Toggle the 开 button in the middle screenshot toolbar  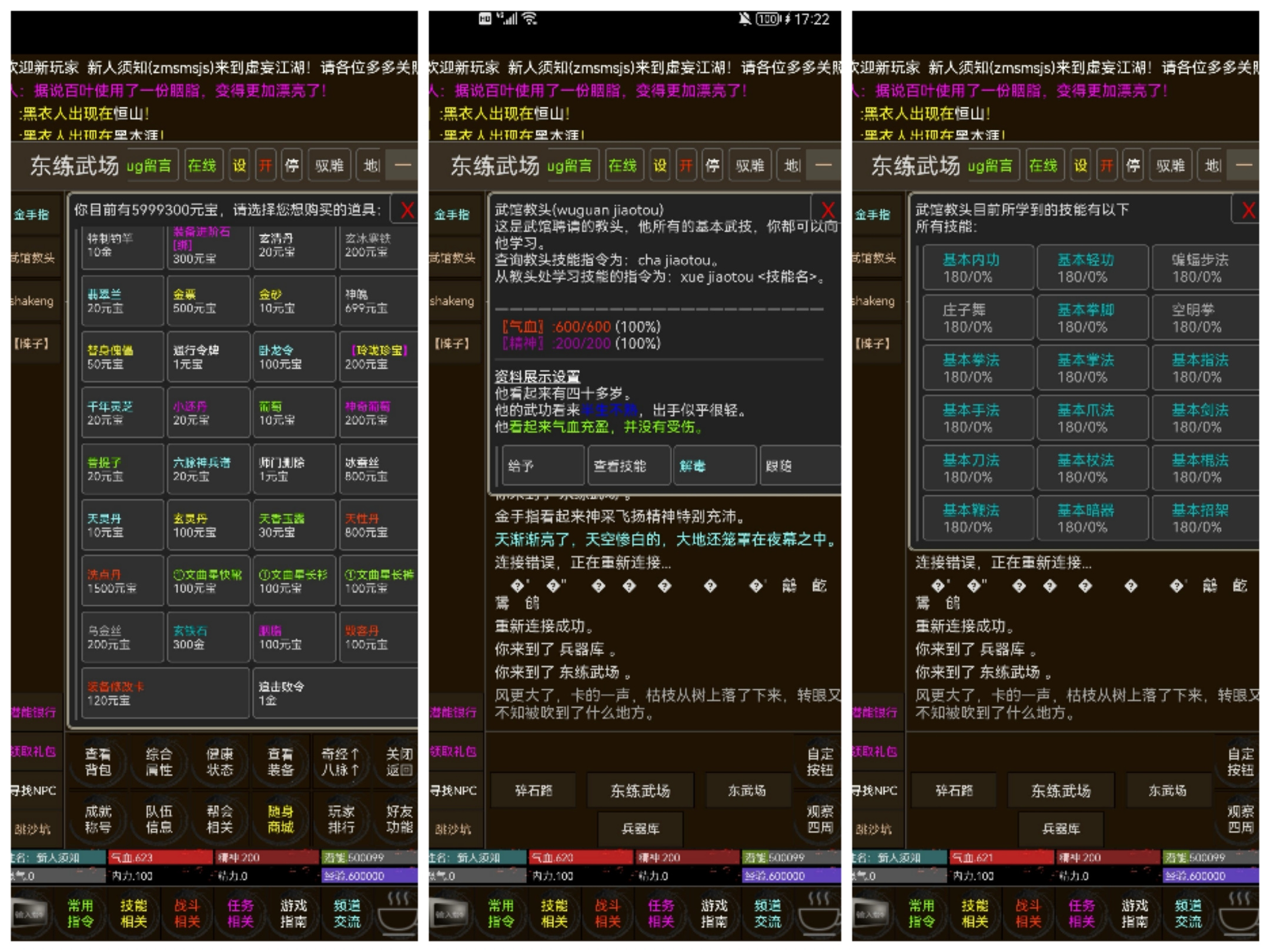click(686, 166)
